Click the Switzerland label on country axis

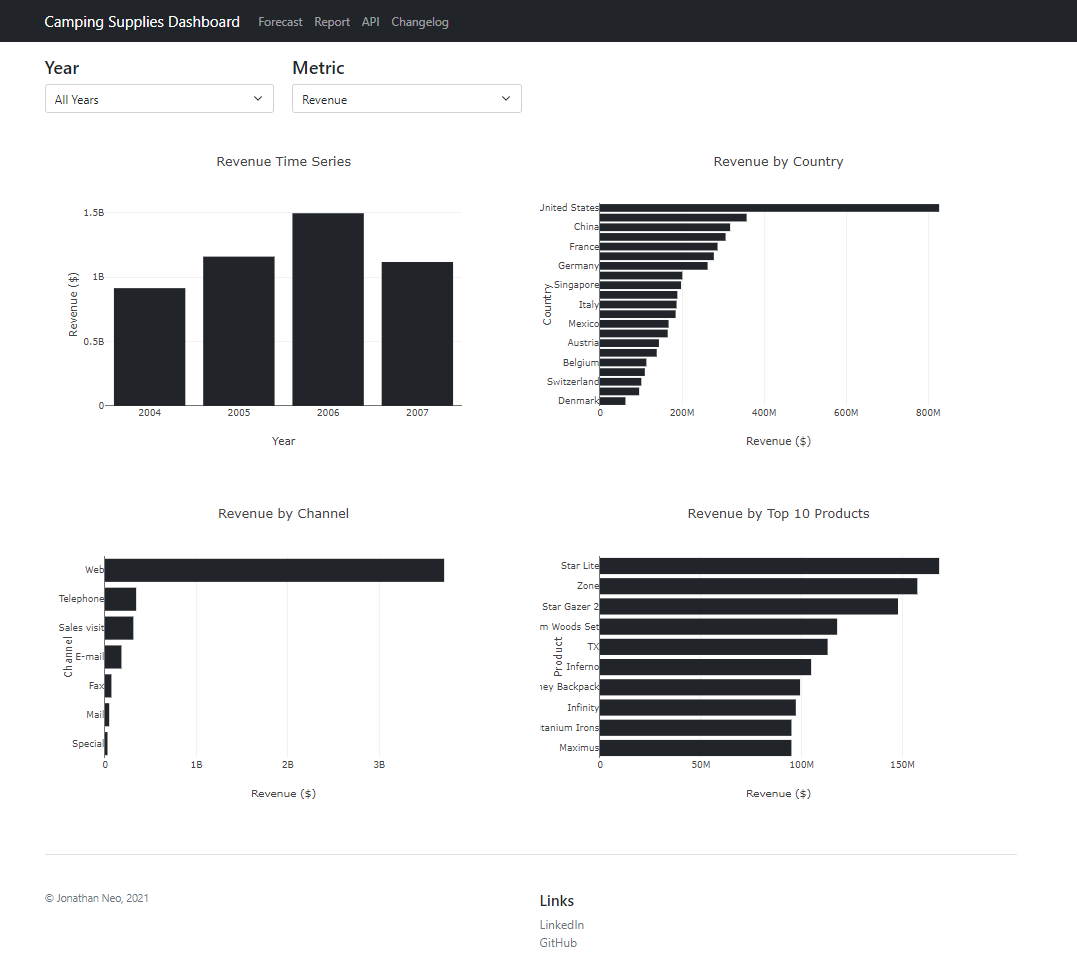coord(573,381)
